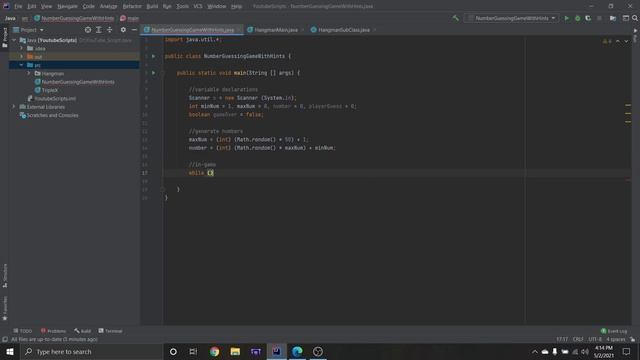The image size is (640, 360).
Task: Click Expand All icon in Project panel
Action: pos(99,30)
